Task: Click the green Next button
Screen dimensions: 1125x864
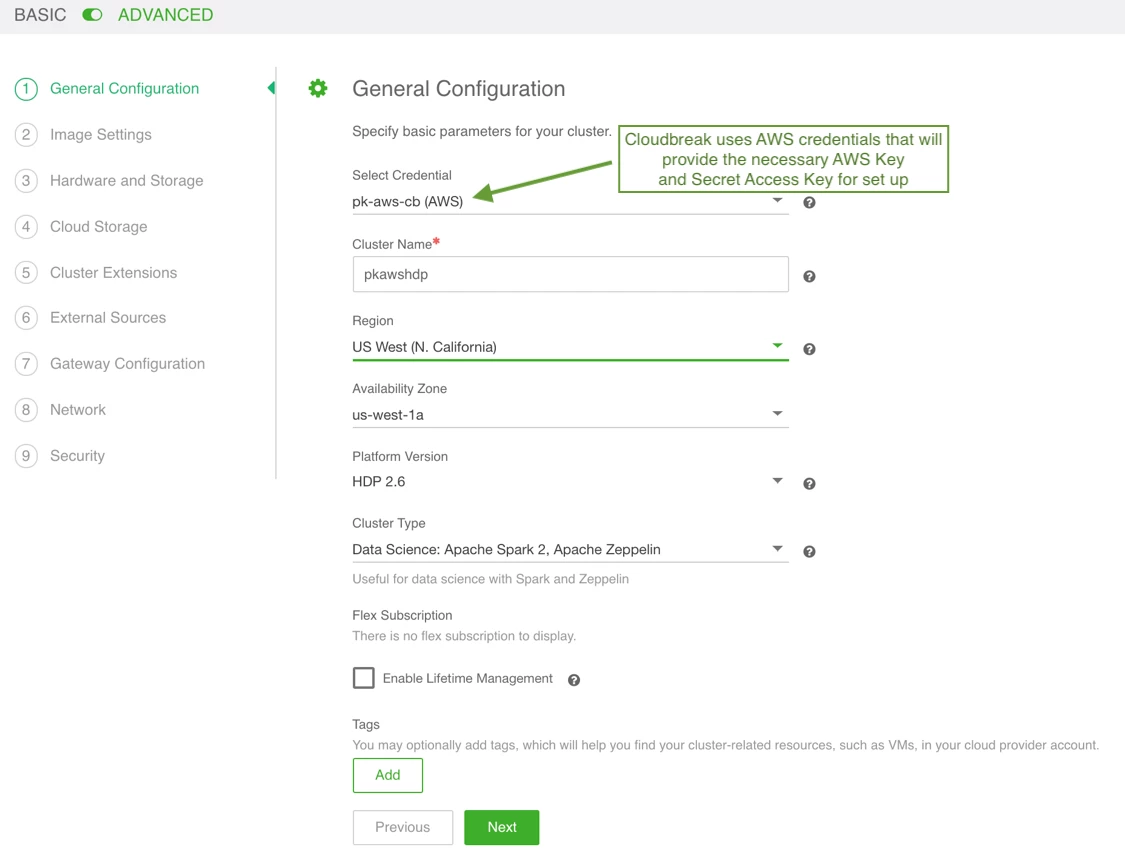Action: point(502,827)
